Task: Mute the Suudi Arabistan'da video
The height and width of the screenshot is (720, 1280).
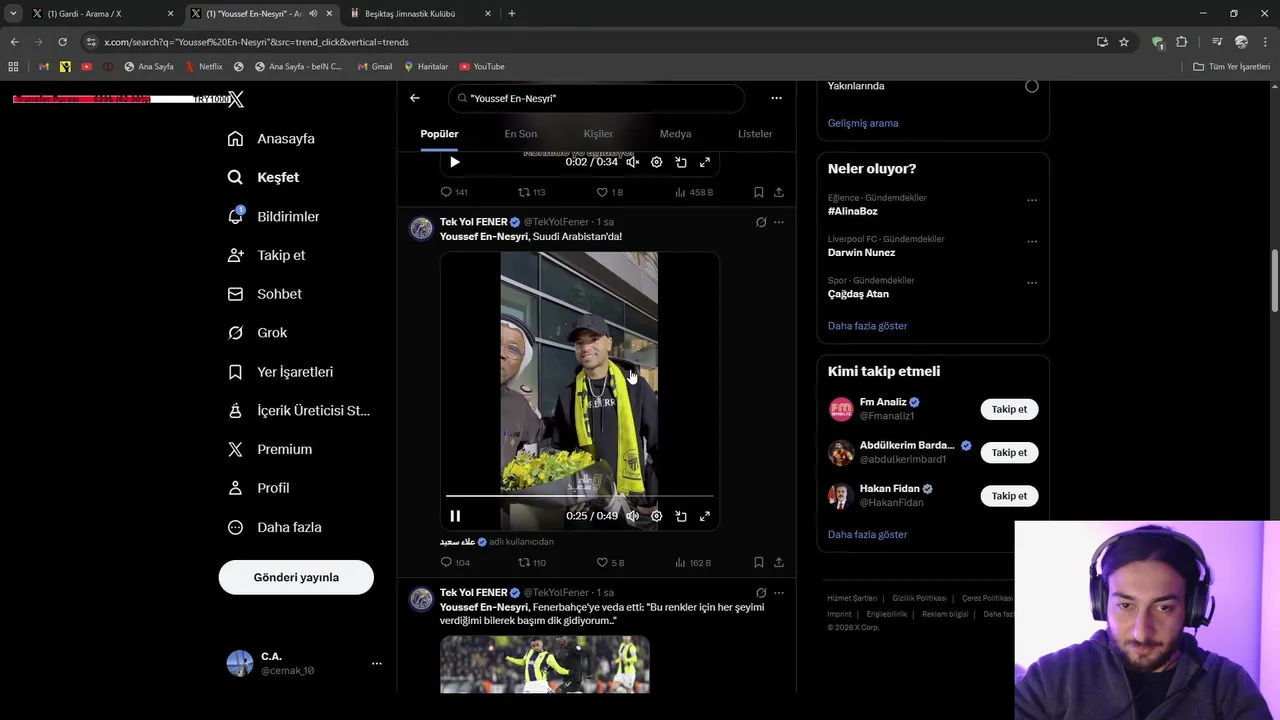Action: pyautogui.click(x=632, y=516)
